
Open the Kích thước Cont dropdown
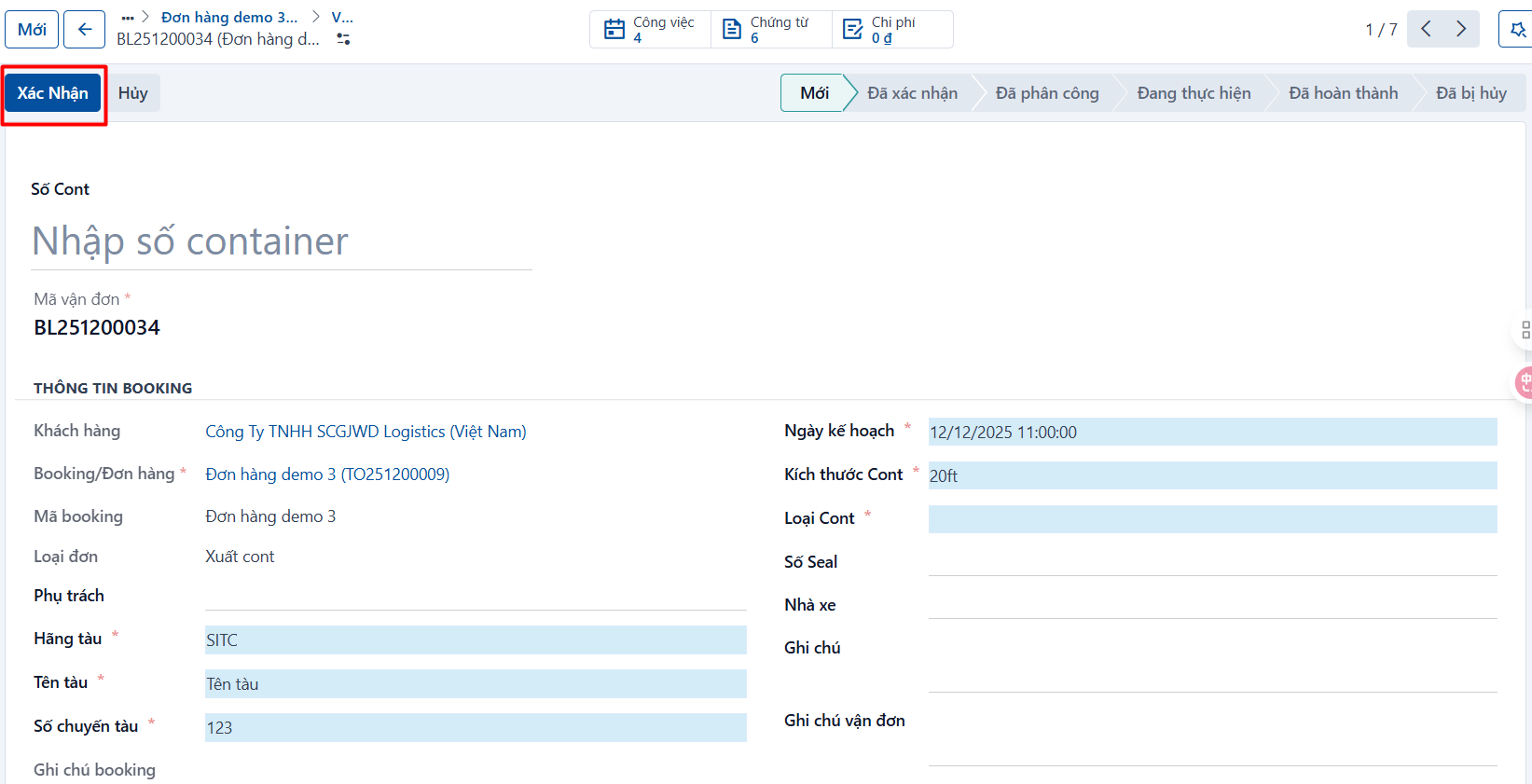coord(1212,475)
